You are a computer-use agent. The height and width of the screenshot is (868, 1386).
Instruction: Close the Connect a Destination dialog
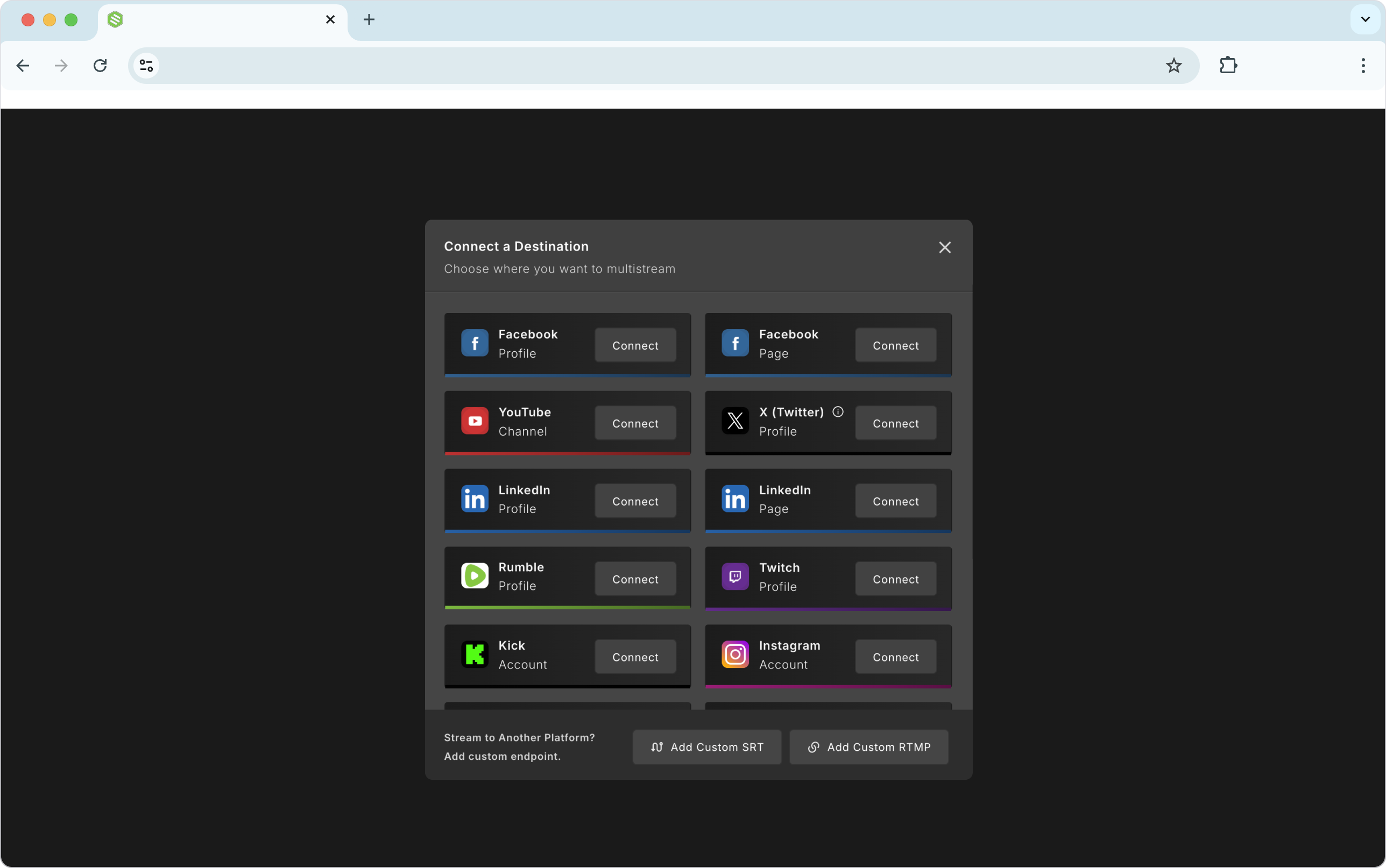944,247
